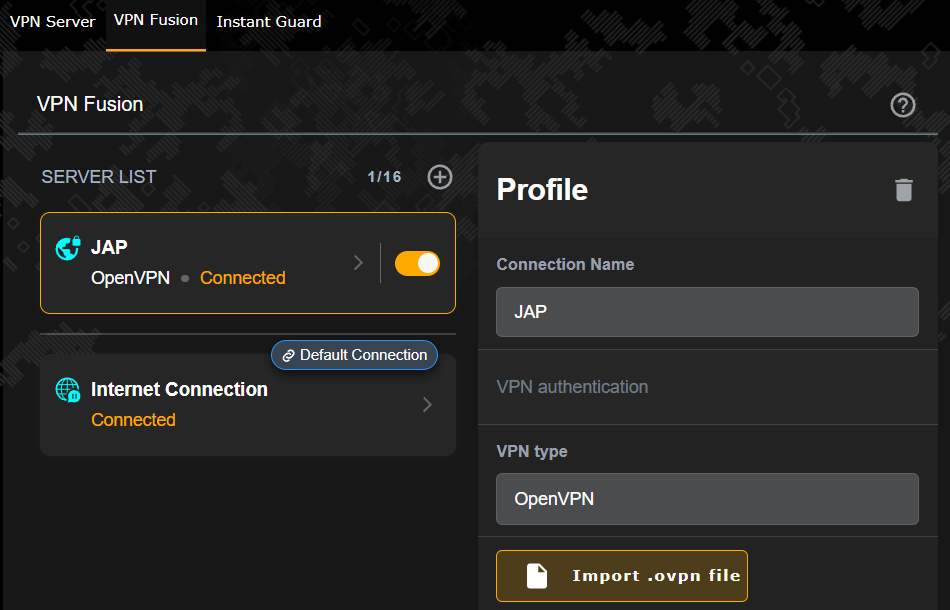Click the 1/16 server count indicator
This screenshot has width=950, height=610.
(x=384, y=176)
